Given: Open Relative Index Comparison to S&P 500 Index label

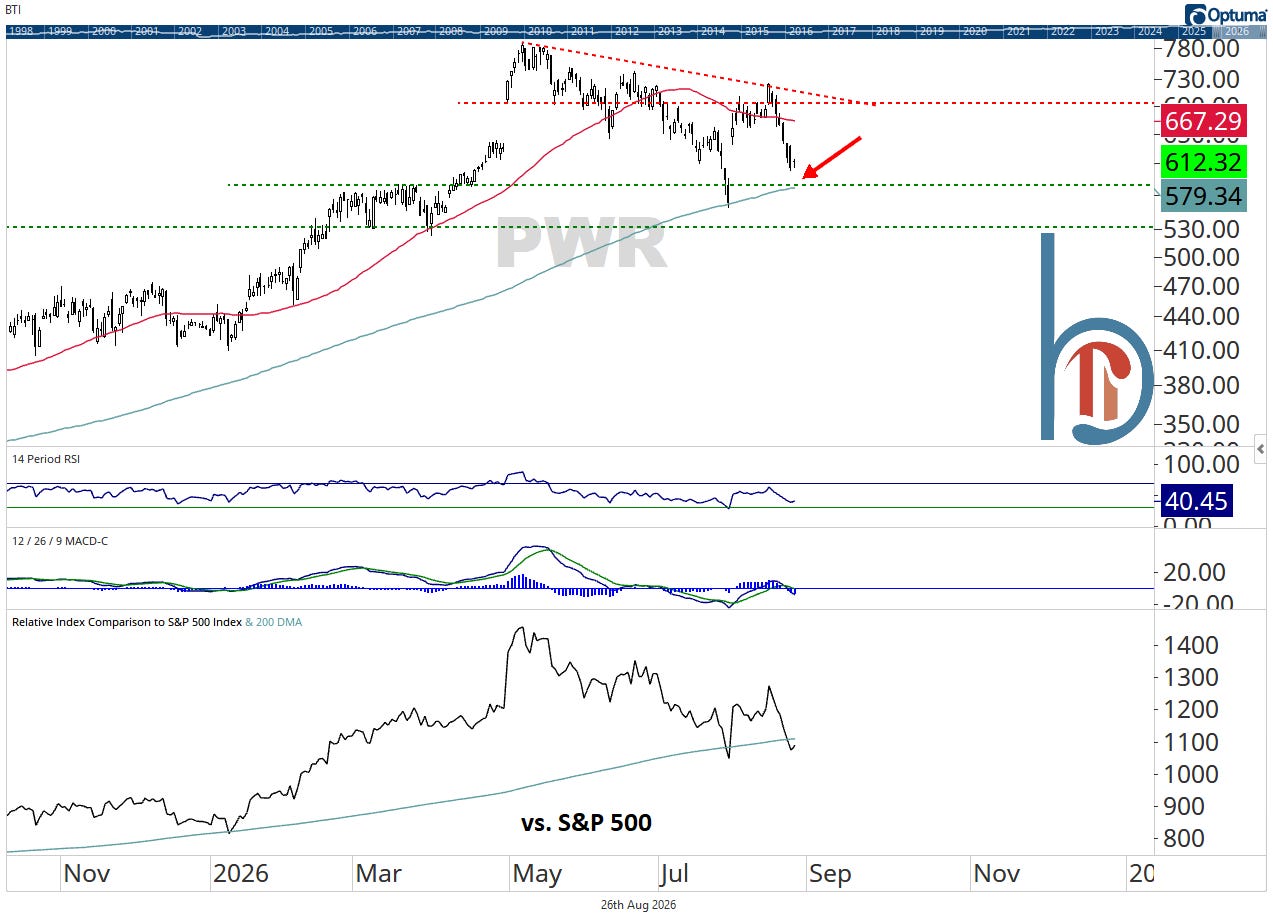Looking at the screenshot, I should (126, 622).
